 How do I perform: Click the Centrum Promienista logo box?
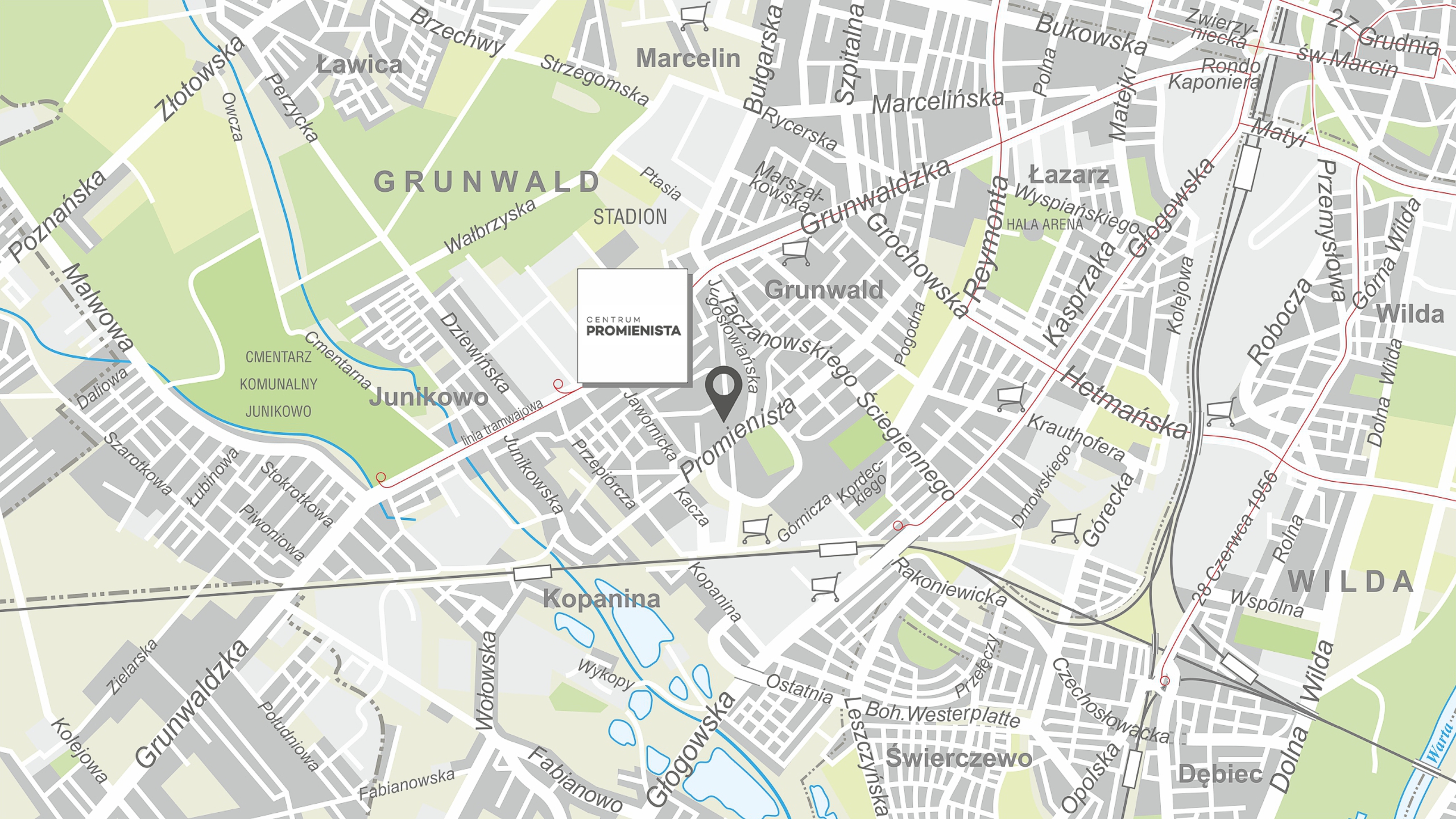click(x=632, y=326)
